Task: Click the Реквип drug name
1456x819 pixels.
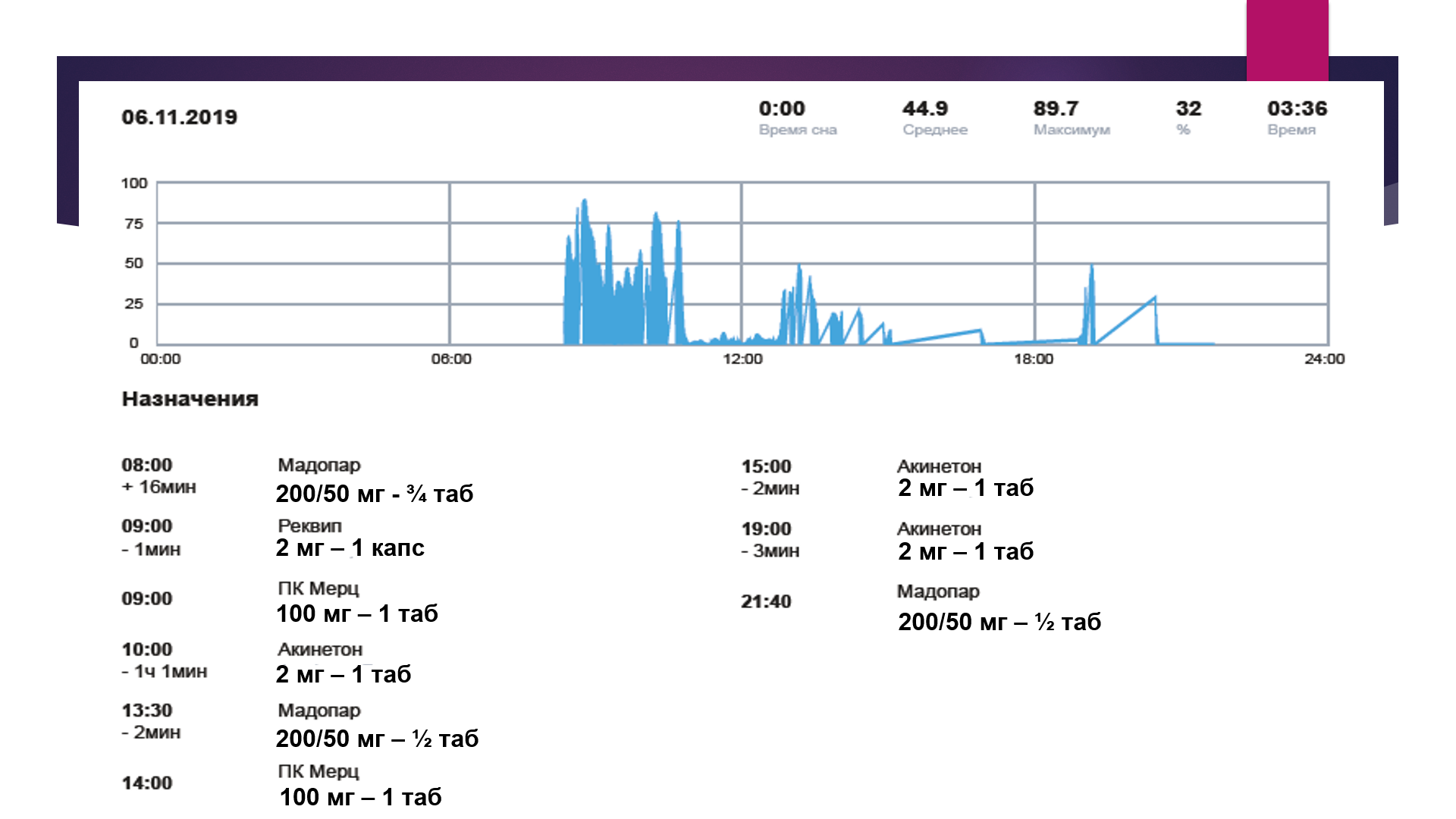Action: [309, 526]
